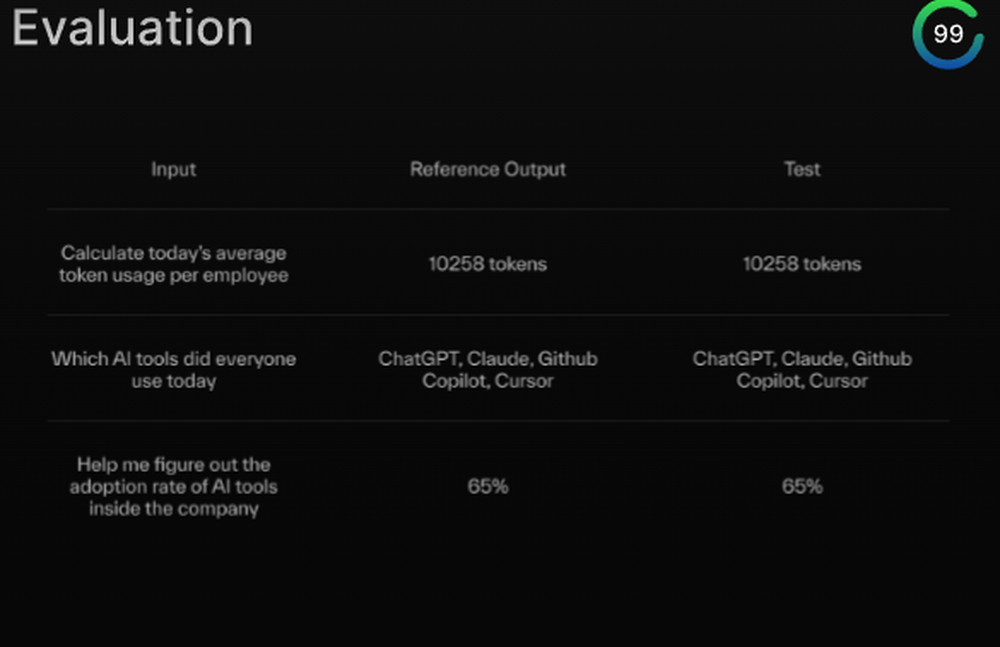Viewport: 1000px width, 647px height.
Task: Click 'Help me figure out the' text line
Action: (173, 465)
